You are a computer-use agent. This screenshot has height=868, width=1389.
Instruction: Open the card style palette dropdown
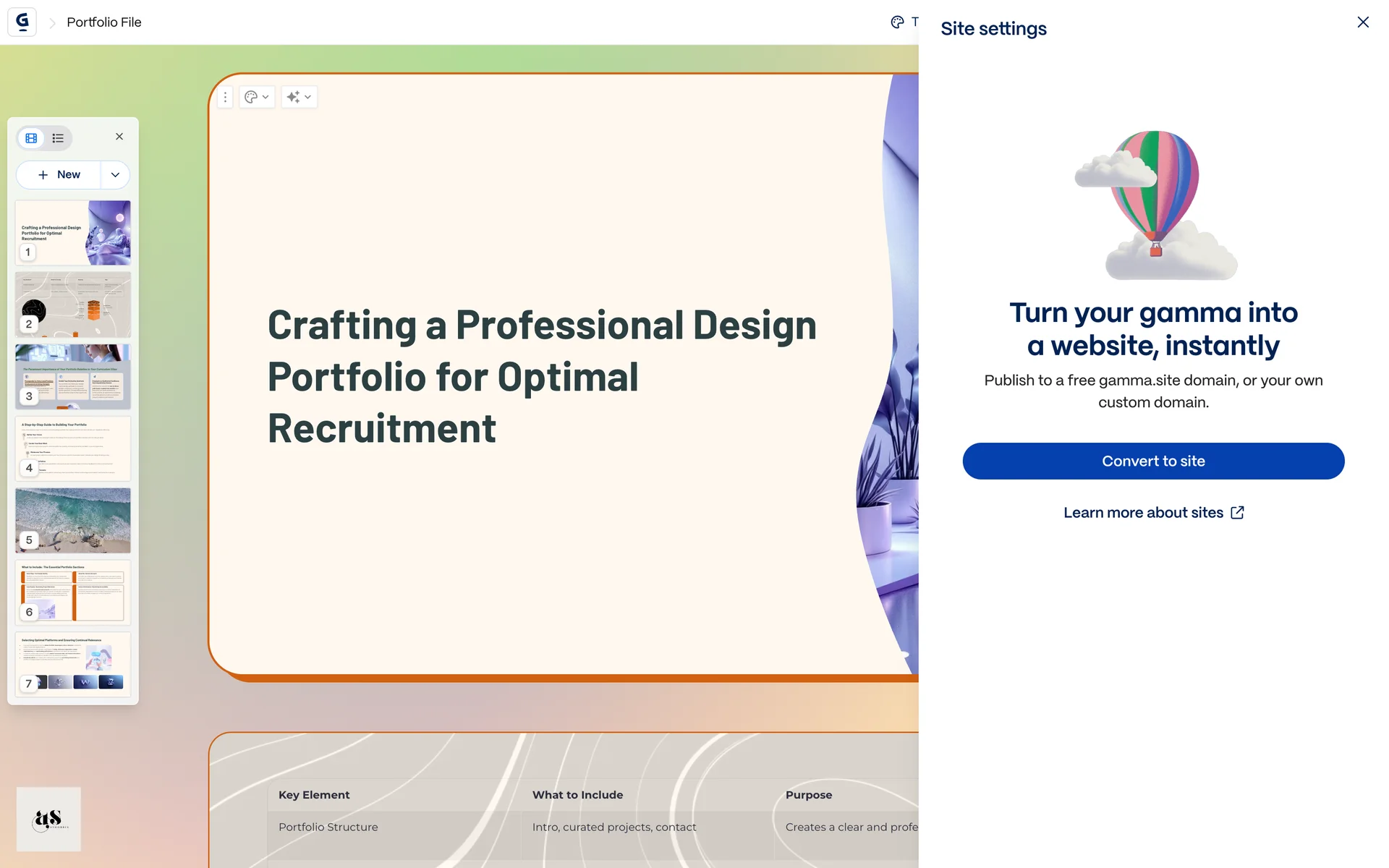[257, 97]
